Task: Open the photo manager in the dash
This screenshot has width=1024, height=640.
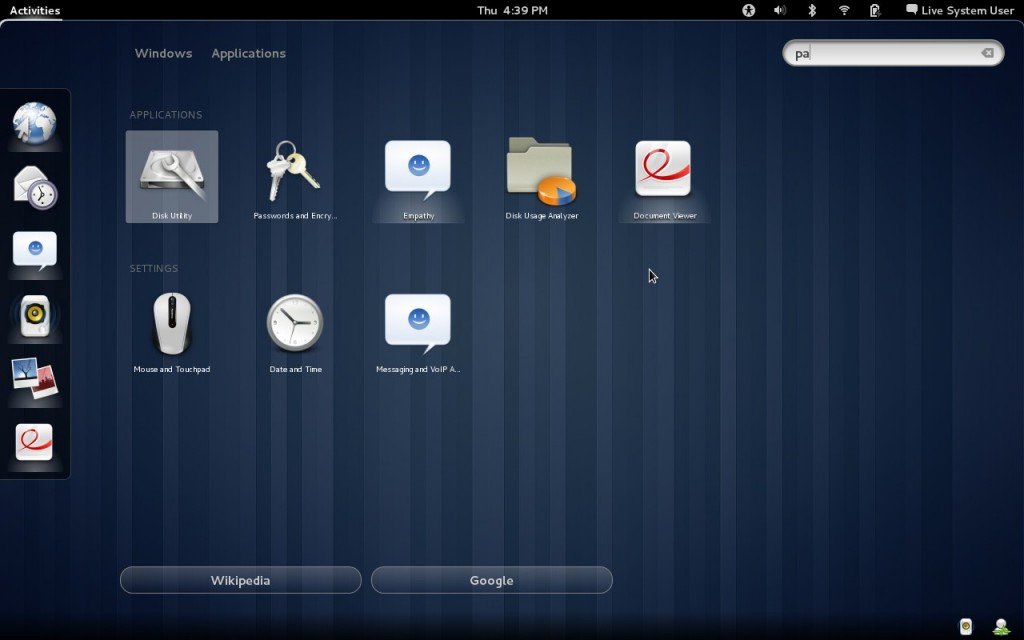Action: 35,381
